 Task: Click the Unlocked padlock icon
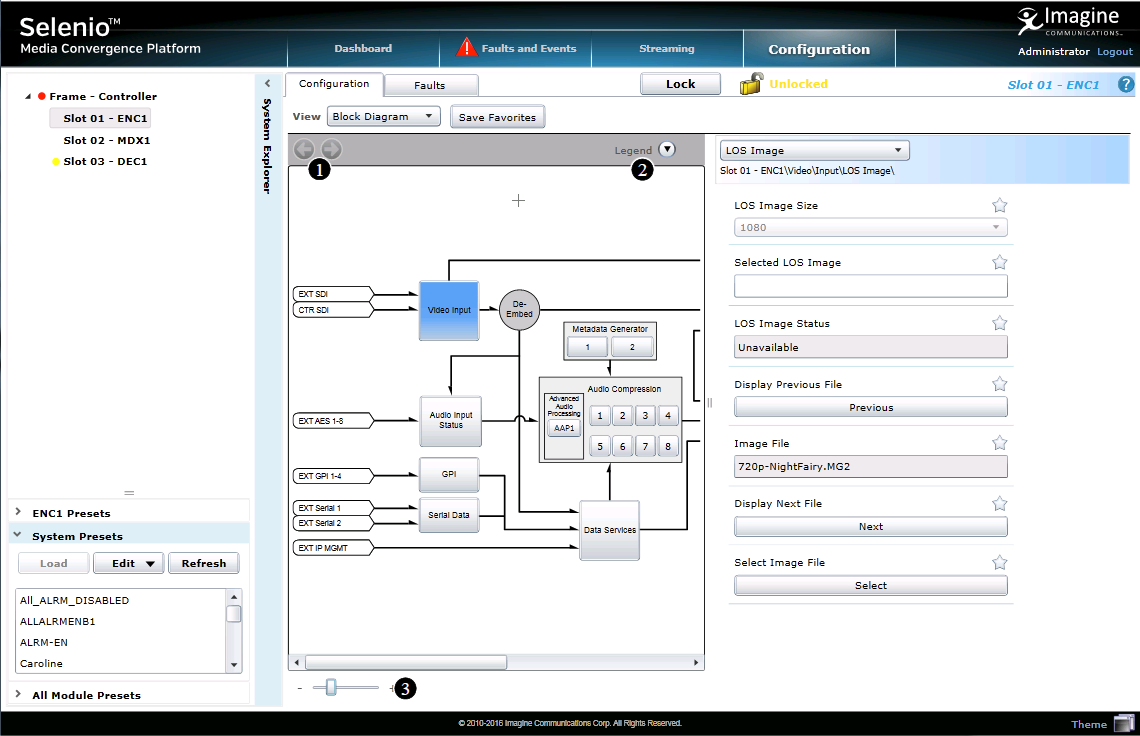pyautogui.click(x=752, y=84)
